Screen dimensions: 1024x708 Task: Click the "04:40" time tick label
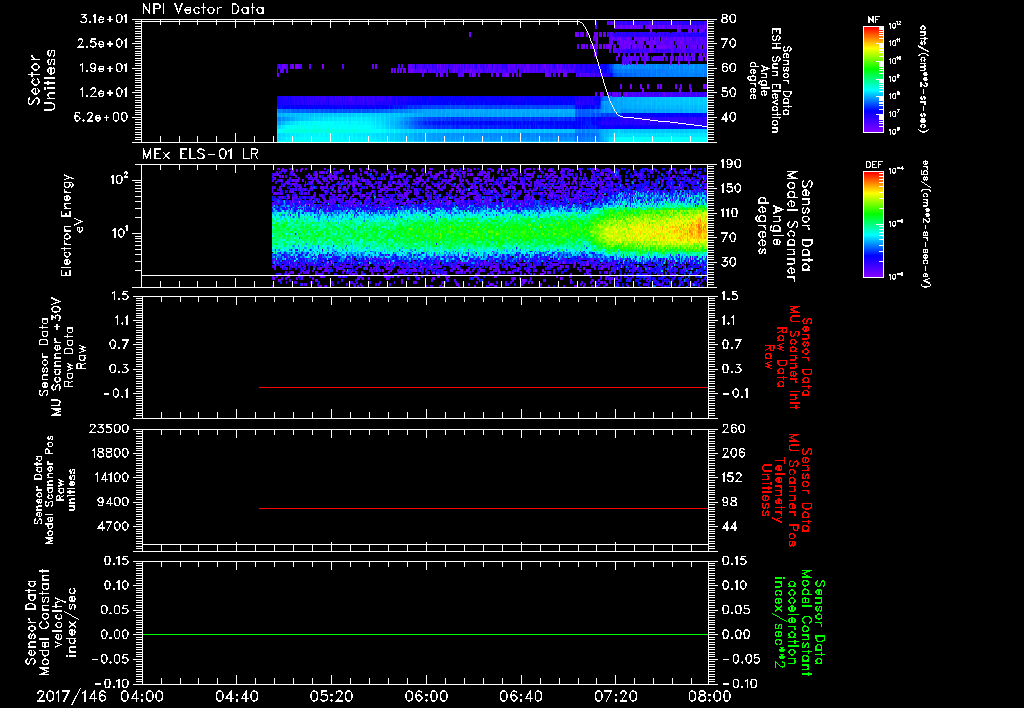tap(236, 696)
